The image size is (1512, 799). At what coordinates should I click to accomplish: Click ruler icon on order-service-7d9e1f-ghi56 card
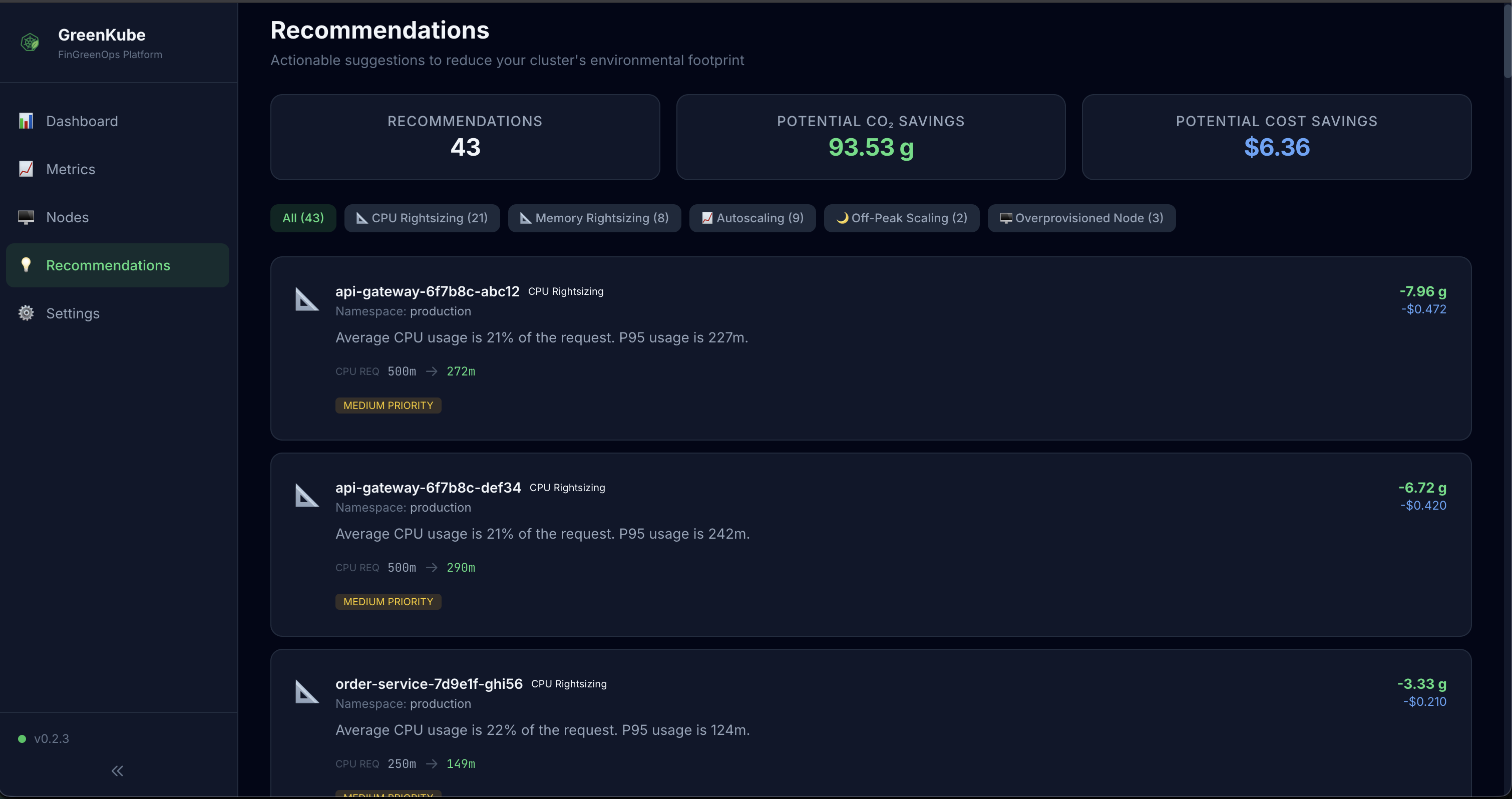306,691
